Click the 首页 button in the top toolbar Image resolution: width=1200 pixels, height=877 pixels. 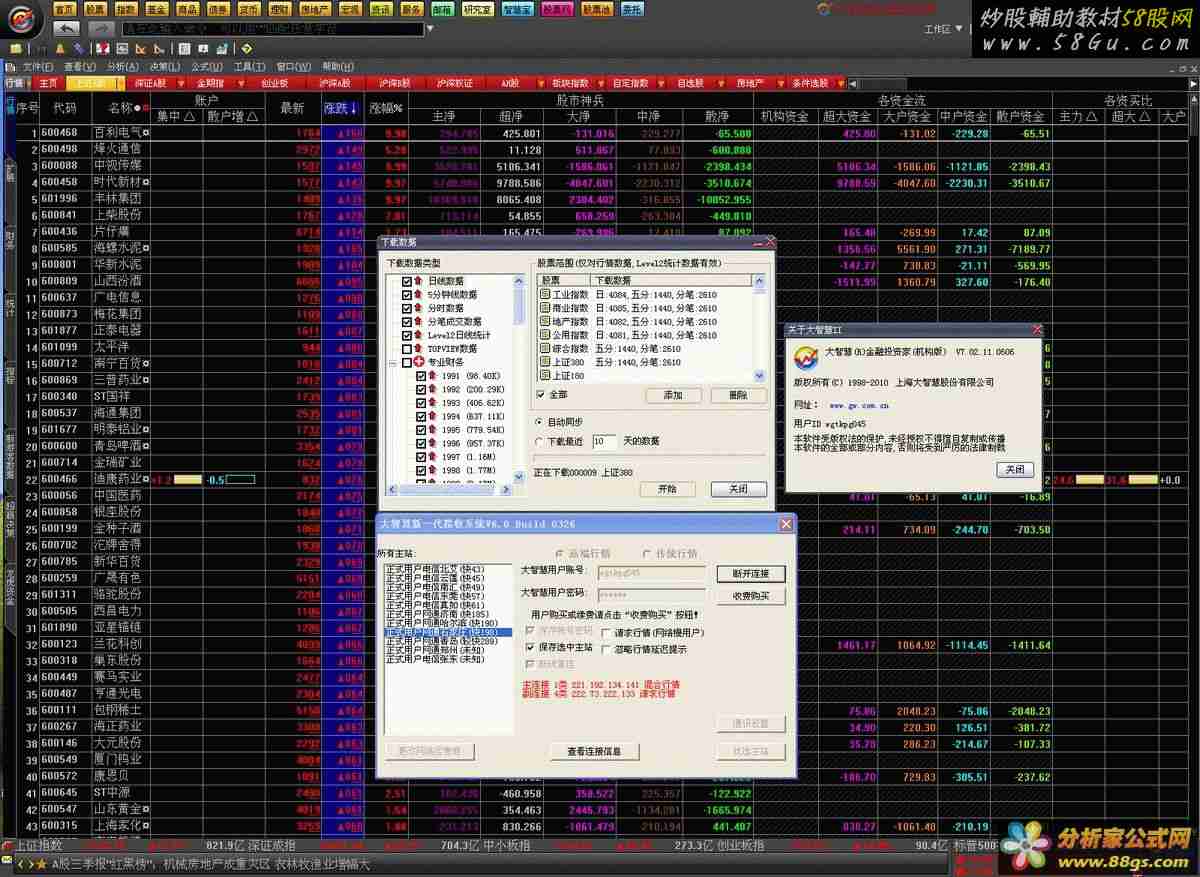coord(64,8)
